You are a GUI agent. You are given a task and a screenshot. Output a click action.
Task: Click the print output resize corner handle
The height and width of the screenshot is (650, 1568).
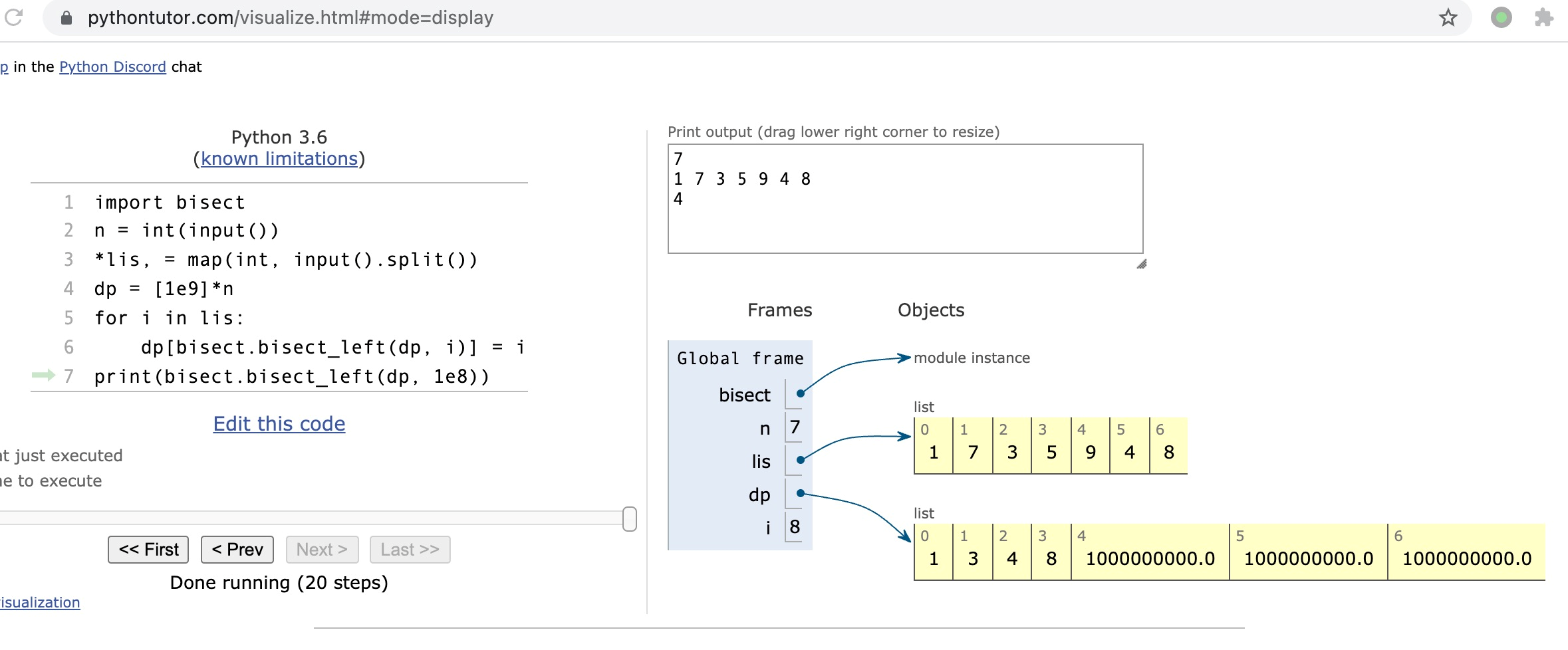[x=1141, y=264]
